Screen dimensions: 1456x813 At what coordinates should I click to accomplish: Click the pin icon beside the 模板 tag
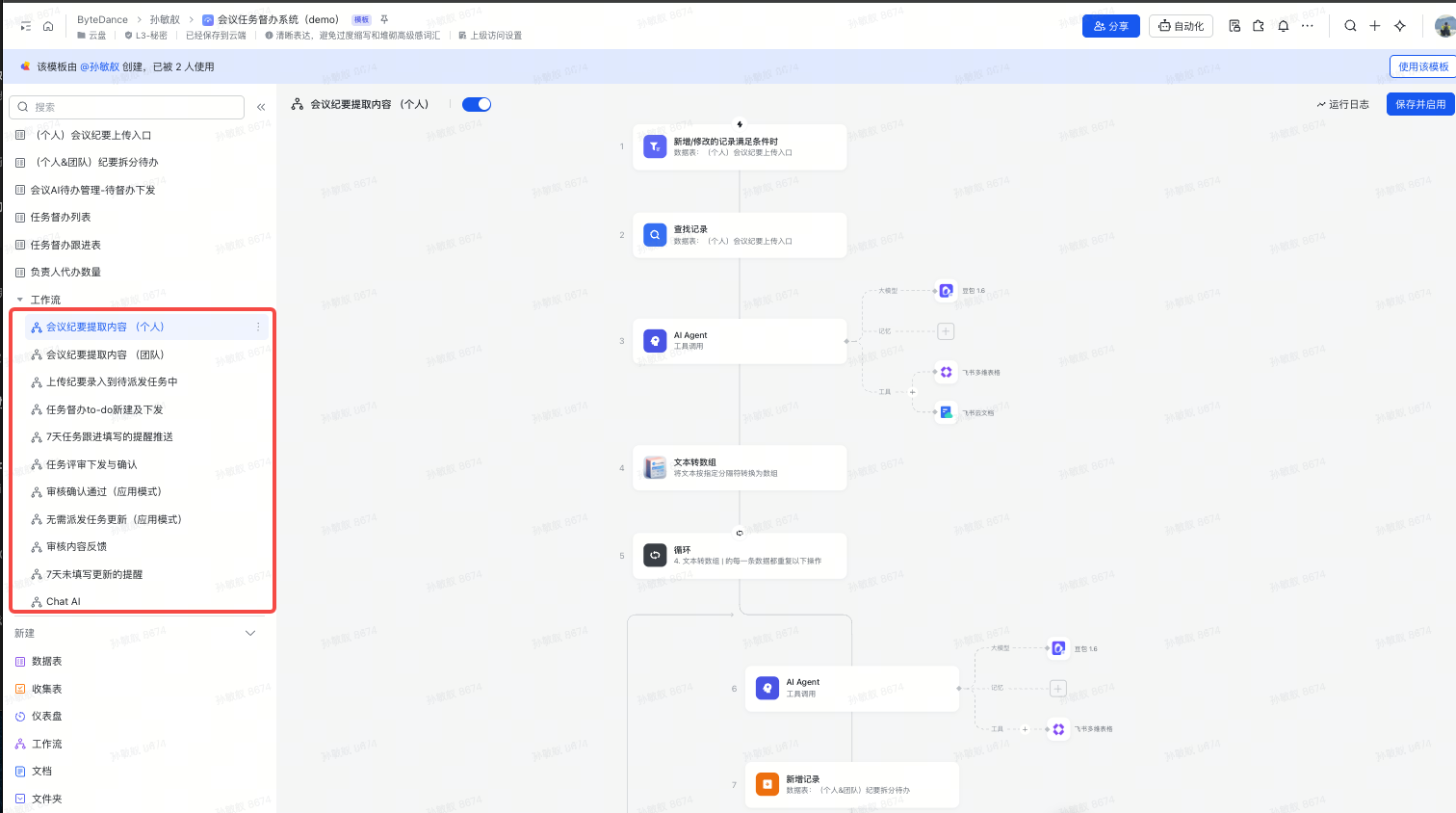(x=384, y=19)
